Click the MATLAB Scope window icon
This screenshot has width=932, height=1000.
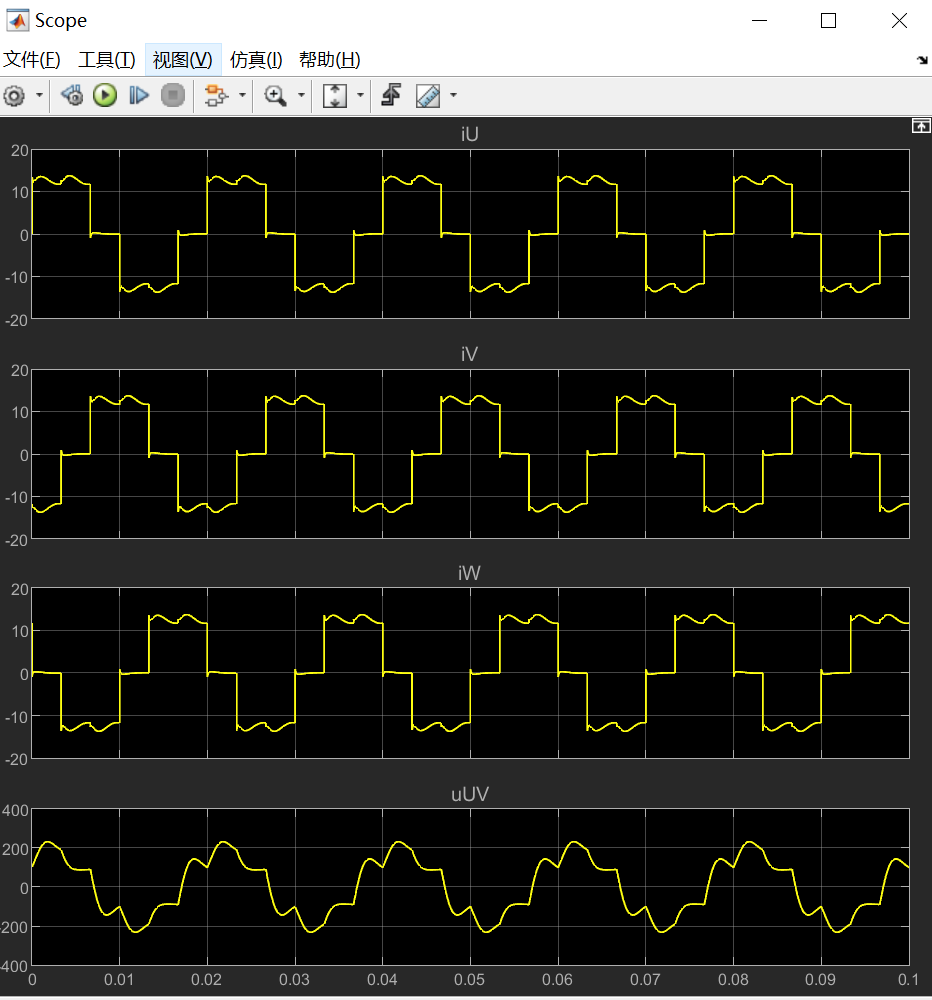click(17, 20)
